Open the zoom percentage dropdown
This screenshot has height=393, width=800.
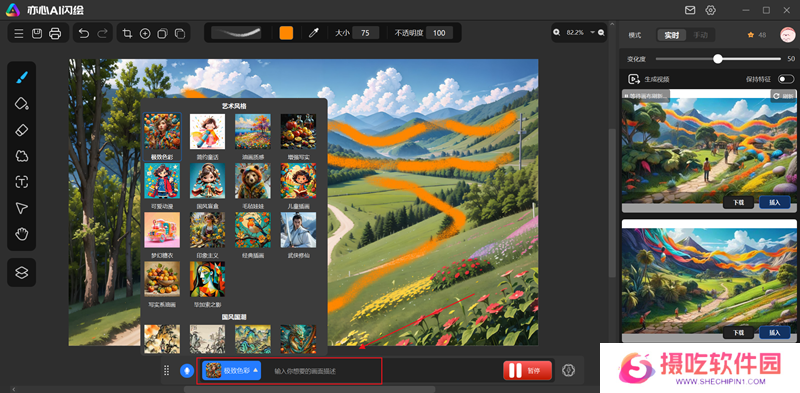point(593,32)
